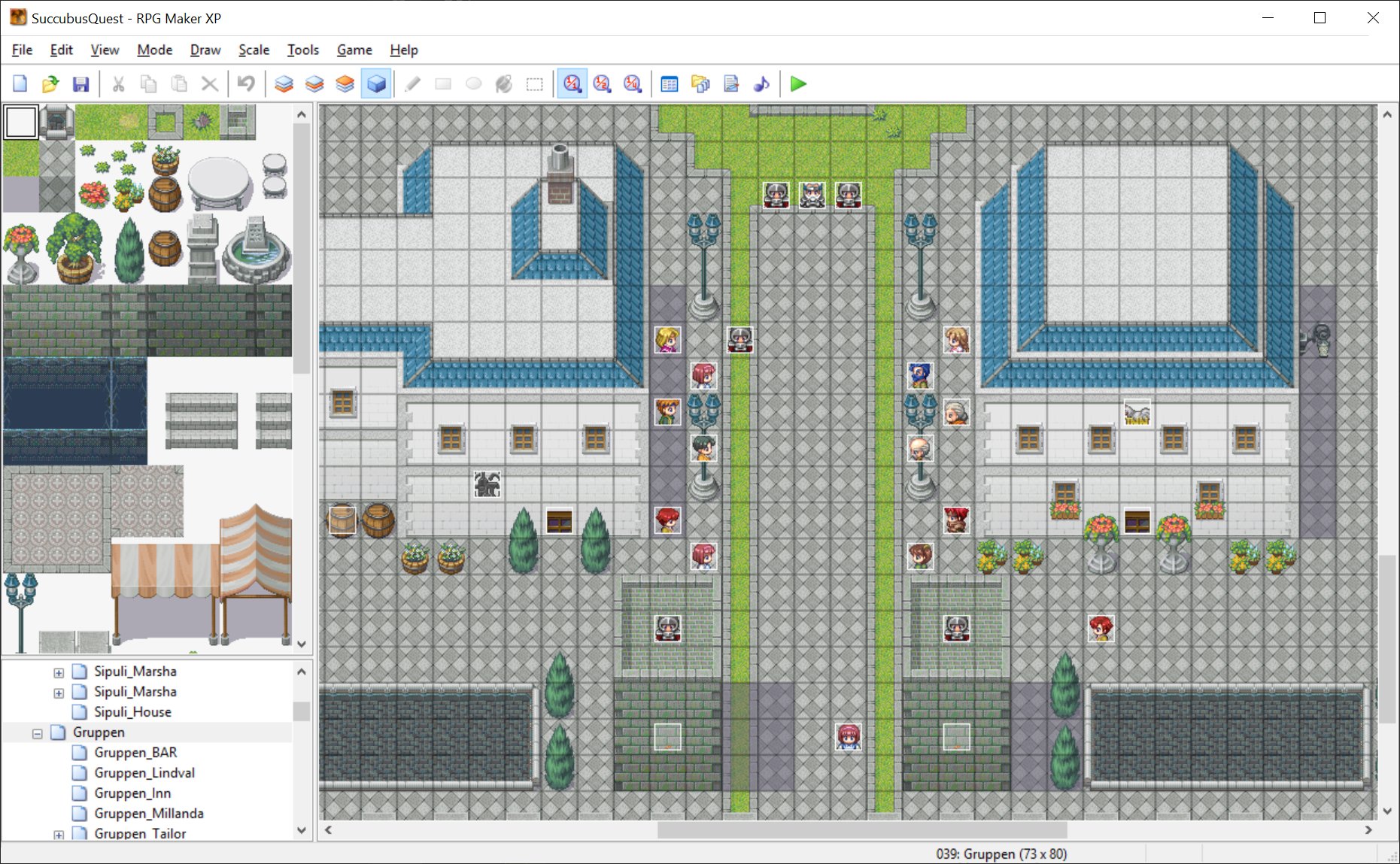Set map zoom to 1:1 scale

point(572,83)
